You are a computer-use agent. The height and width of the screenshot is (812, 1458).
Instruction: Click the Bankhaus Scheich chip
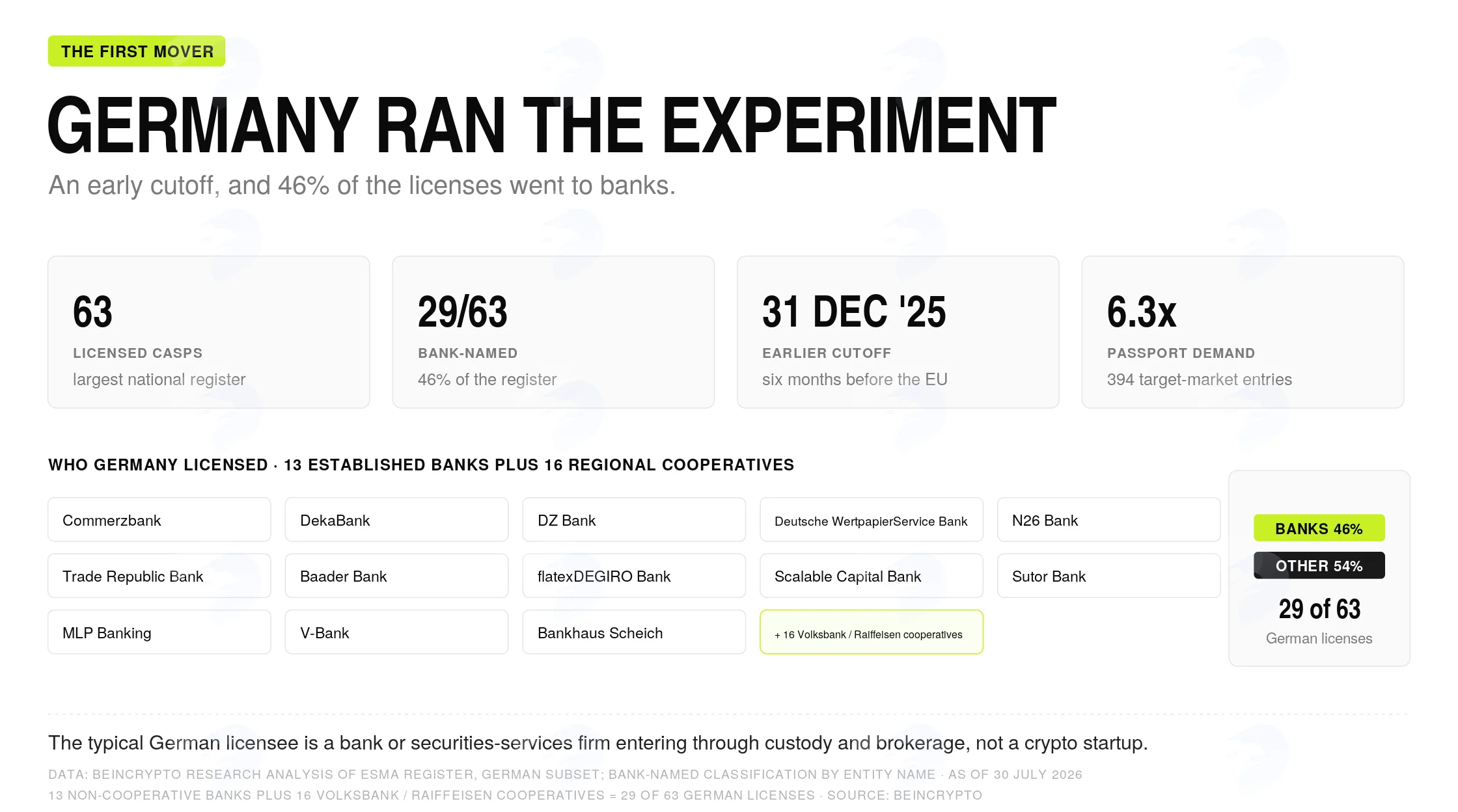tap(634, 632)
